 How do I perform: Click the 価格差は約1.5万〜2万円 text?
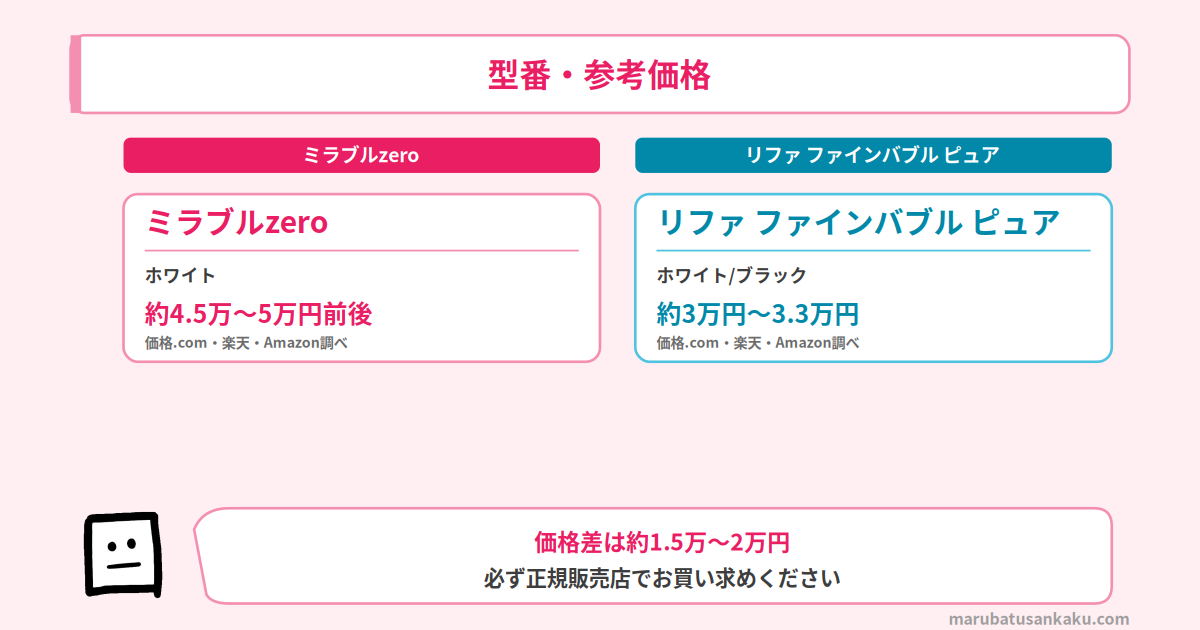(662, 543)
